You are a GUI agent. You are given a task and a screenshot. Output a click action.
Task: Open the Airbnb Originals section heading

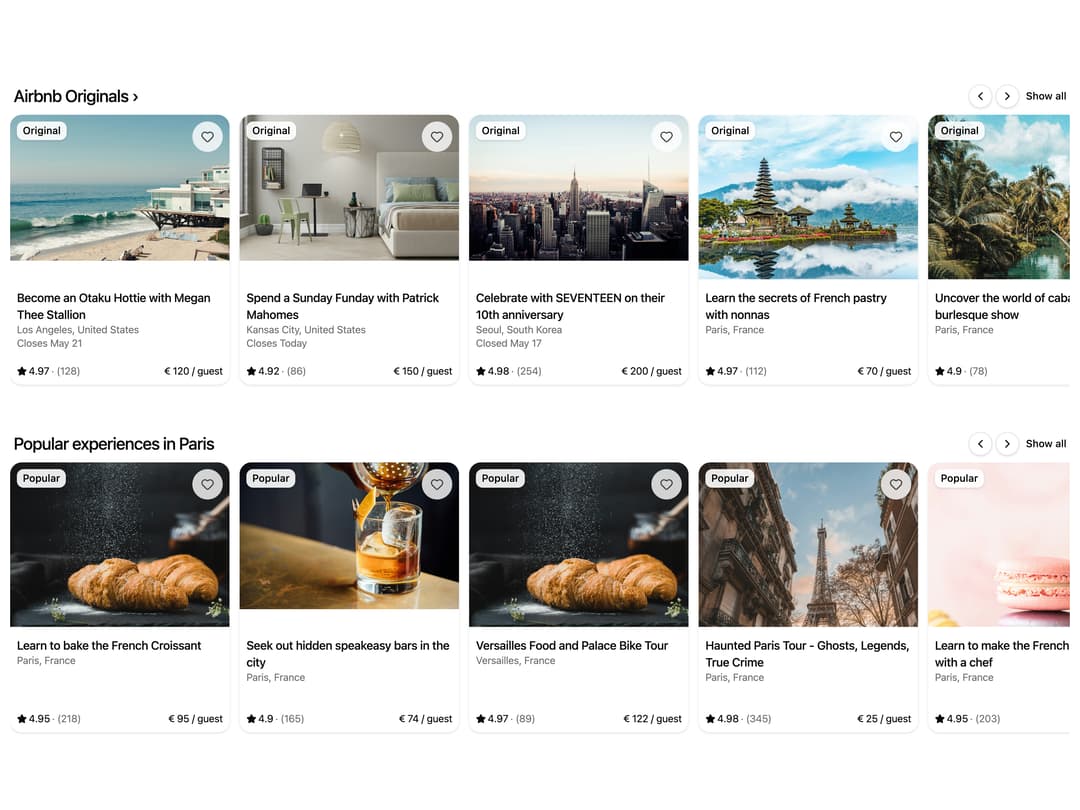76,96
